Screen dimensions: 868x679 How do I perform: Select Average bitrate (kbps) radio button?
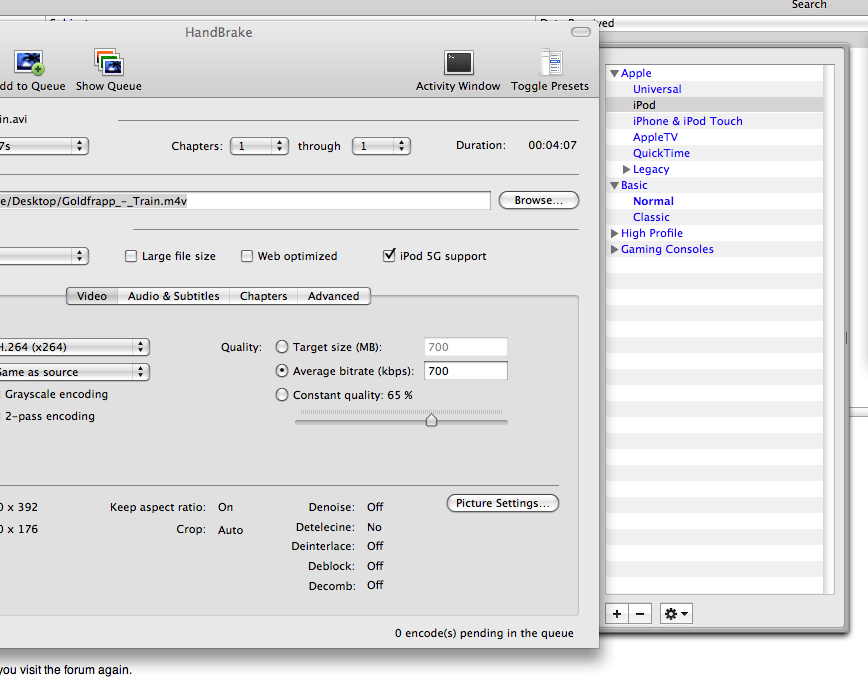(282, 371)
